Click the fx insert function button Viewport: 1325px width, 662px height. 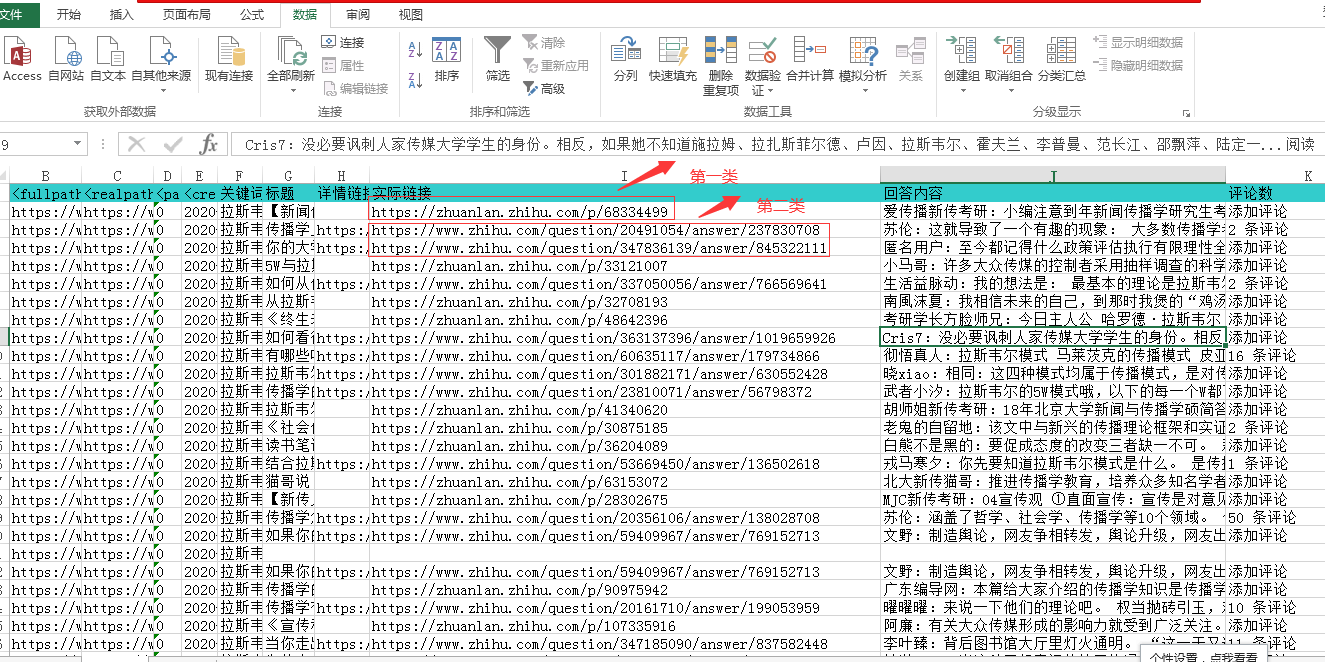[209, 145]
